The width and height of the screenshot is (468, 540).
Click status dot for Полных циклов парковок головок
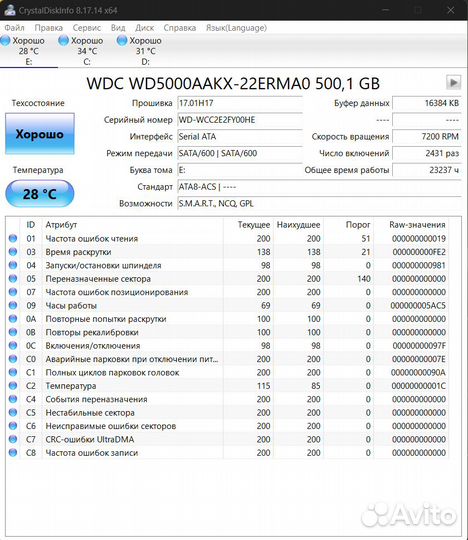click(13, 372)
